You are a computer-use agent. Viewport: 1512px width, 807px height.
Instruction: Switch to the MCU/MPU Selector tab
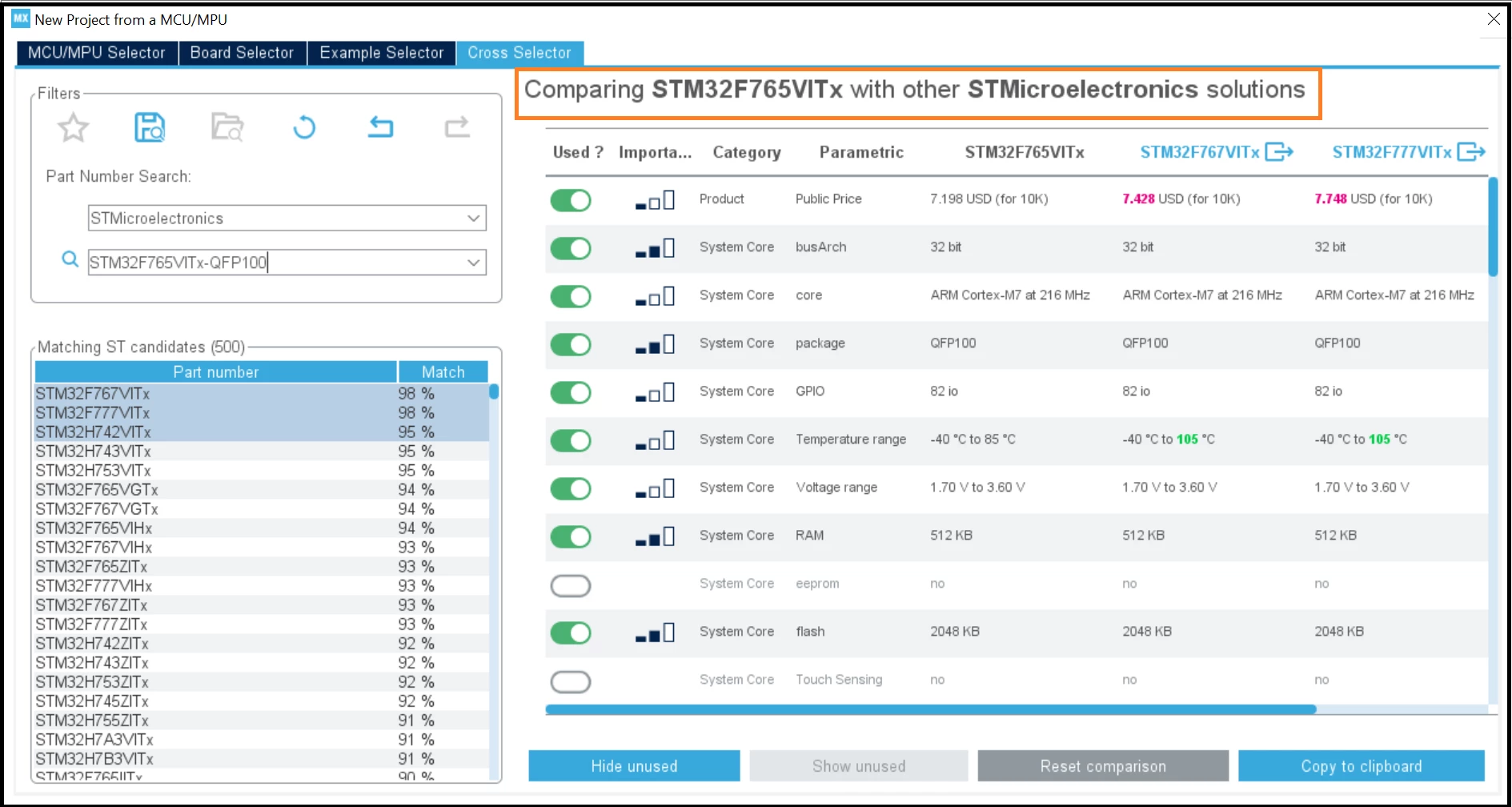coord(97,53)
